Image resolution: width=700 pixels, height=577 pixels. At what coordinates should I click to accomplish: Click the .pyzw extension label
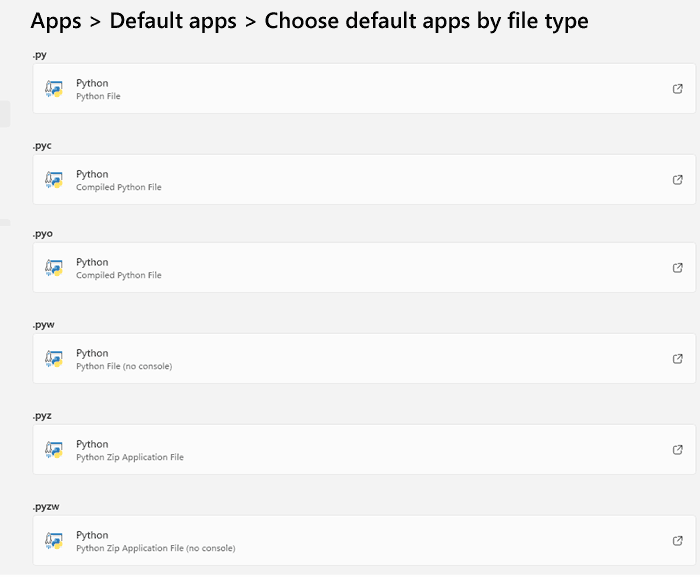(x=46, y=507)
